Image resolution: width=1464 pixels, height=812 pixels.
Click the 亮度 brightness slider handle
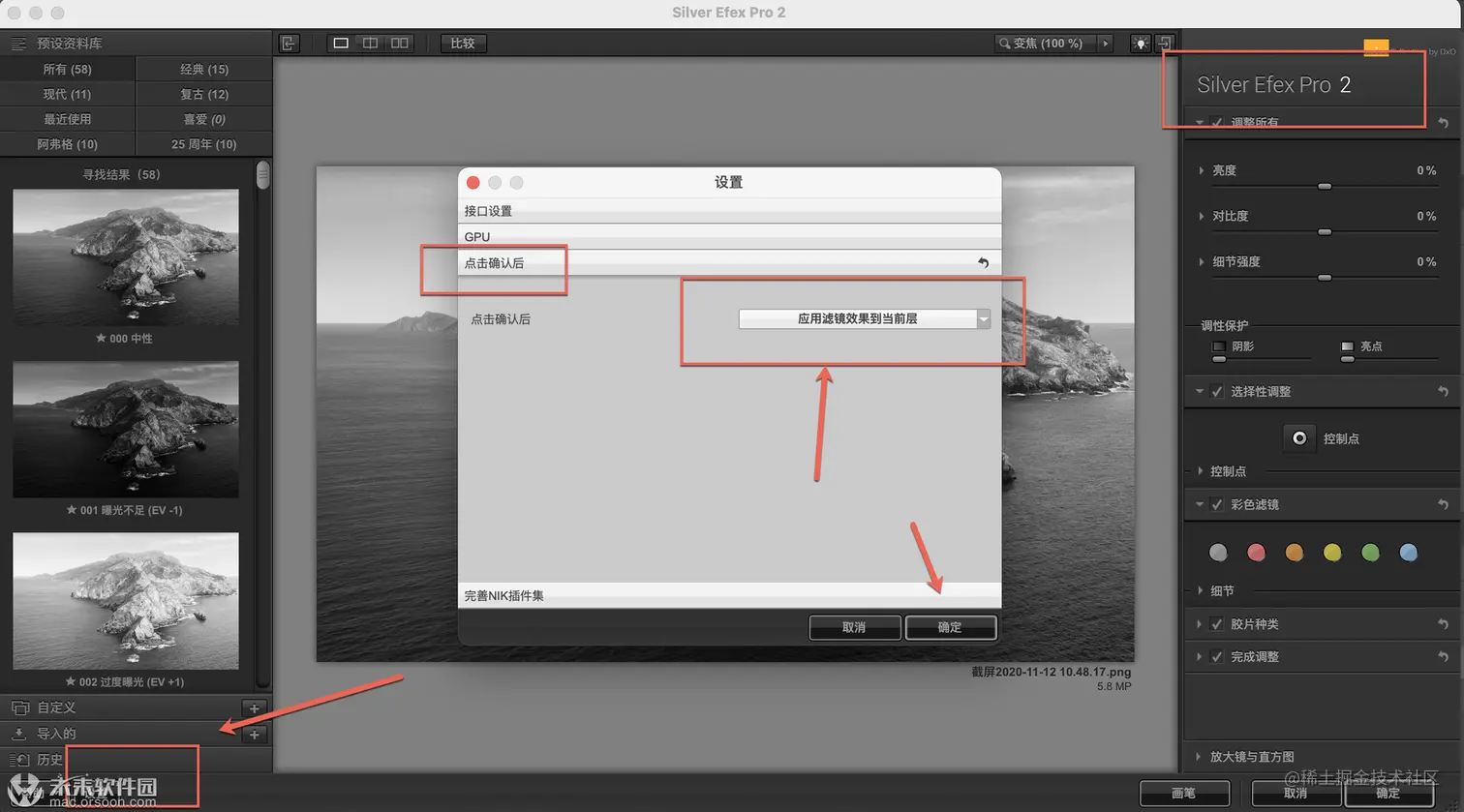(1325, 186)
